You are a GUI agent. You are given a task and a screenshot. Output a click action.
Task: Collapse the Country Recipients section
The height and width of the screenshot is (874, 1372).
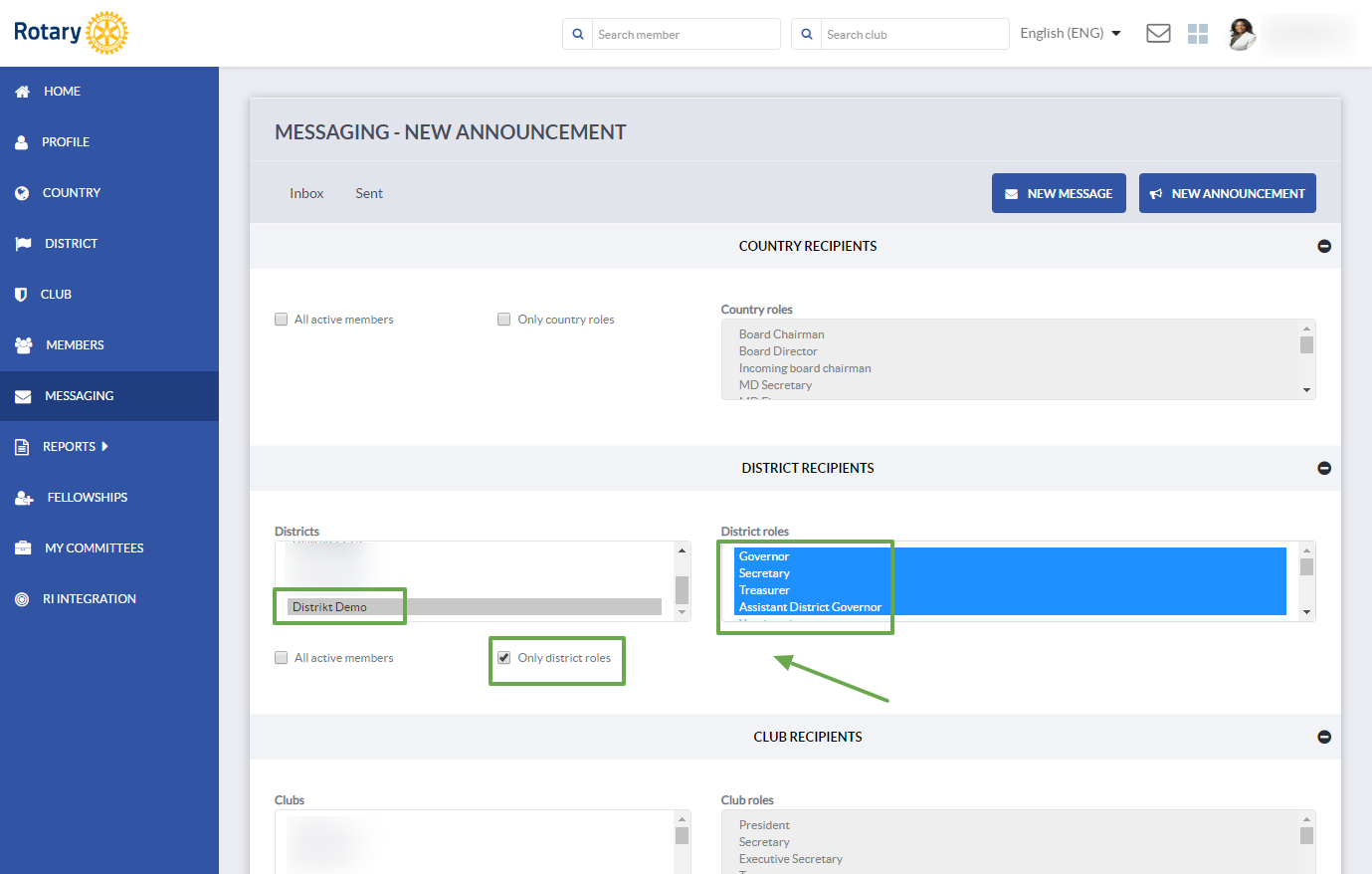pyautogui.click(x=1324, y=246)
